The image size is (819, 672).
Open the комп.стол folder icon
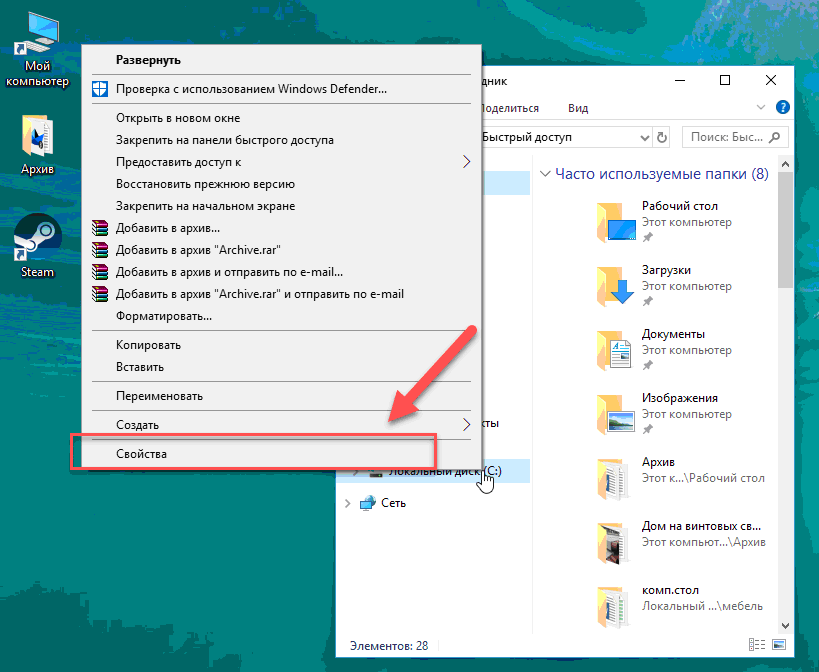click(613, 607)
